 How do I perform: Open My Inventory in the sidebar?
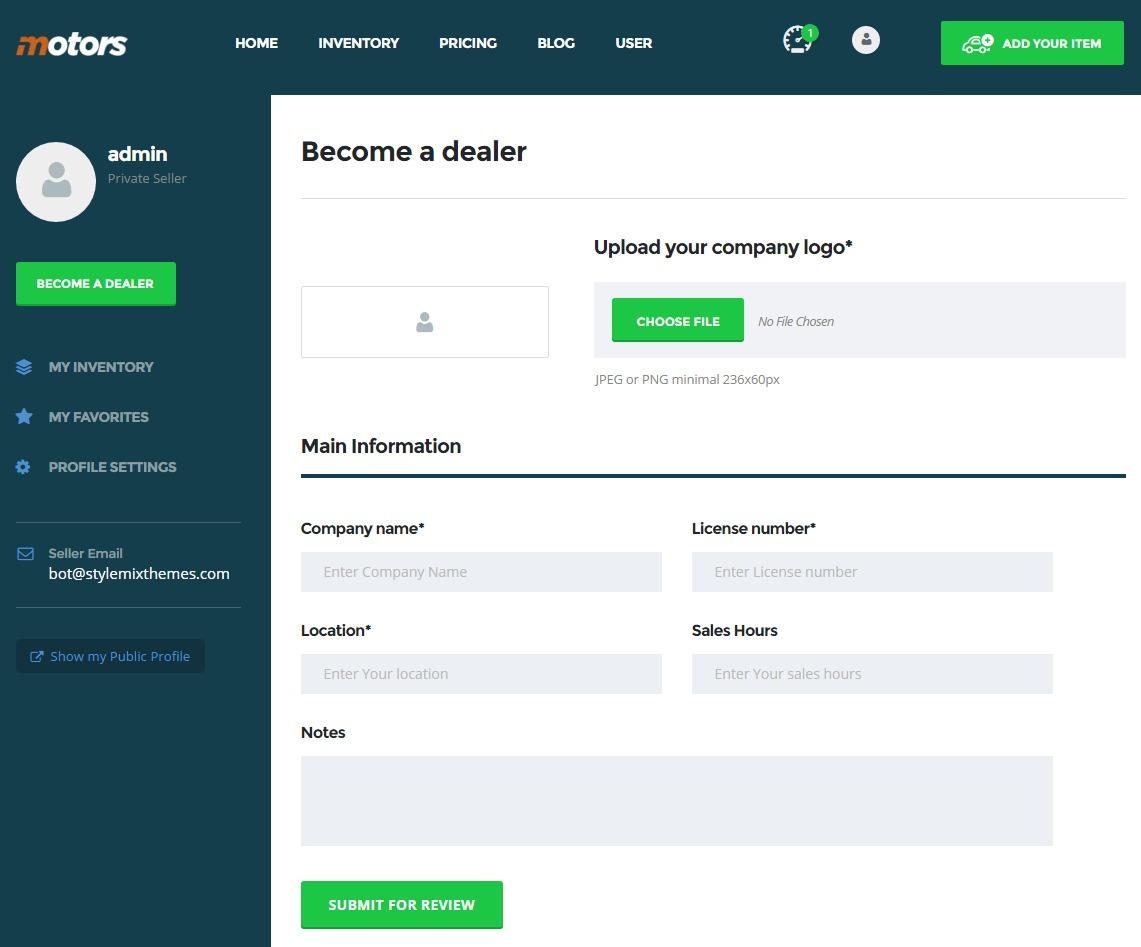coord(101,367)
